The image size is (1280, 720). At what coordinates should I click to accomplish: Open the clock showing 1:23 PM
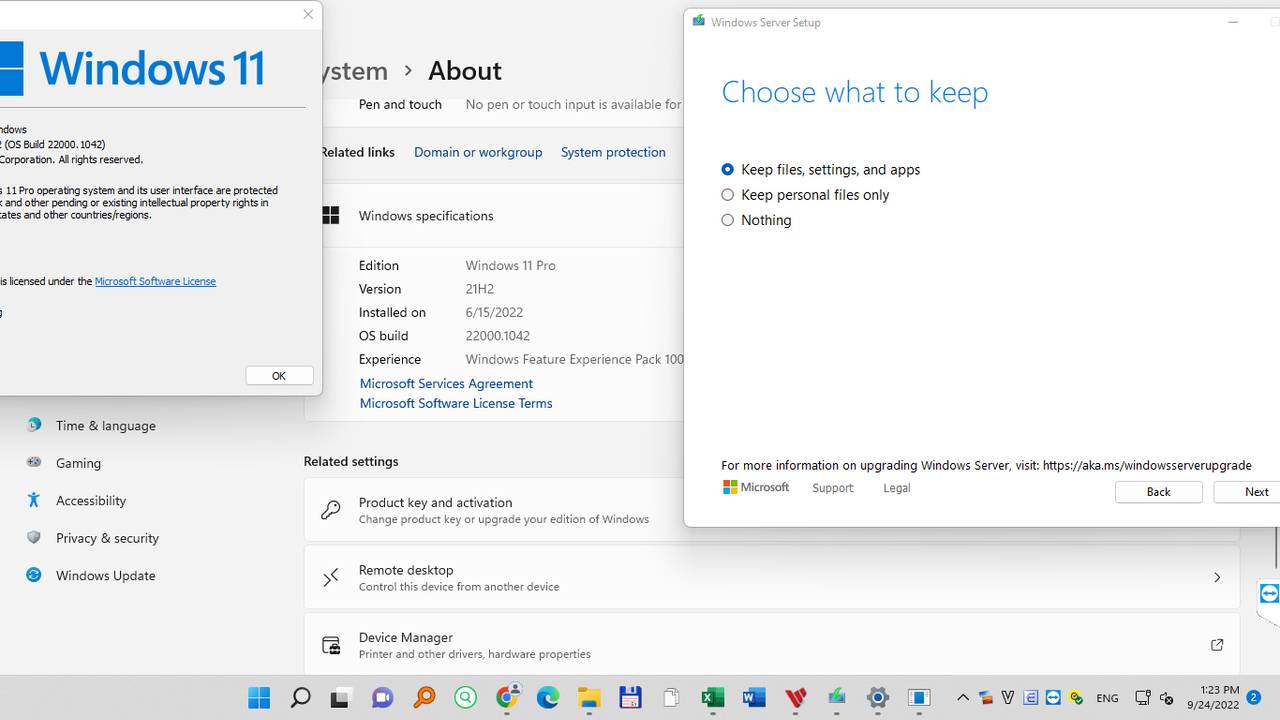(x=1212, y=697)
